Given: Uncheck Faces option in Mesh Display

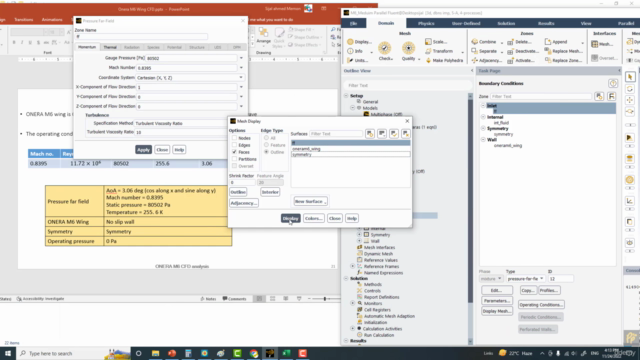Looking at the screenshot, I should point(234,152).
